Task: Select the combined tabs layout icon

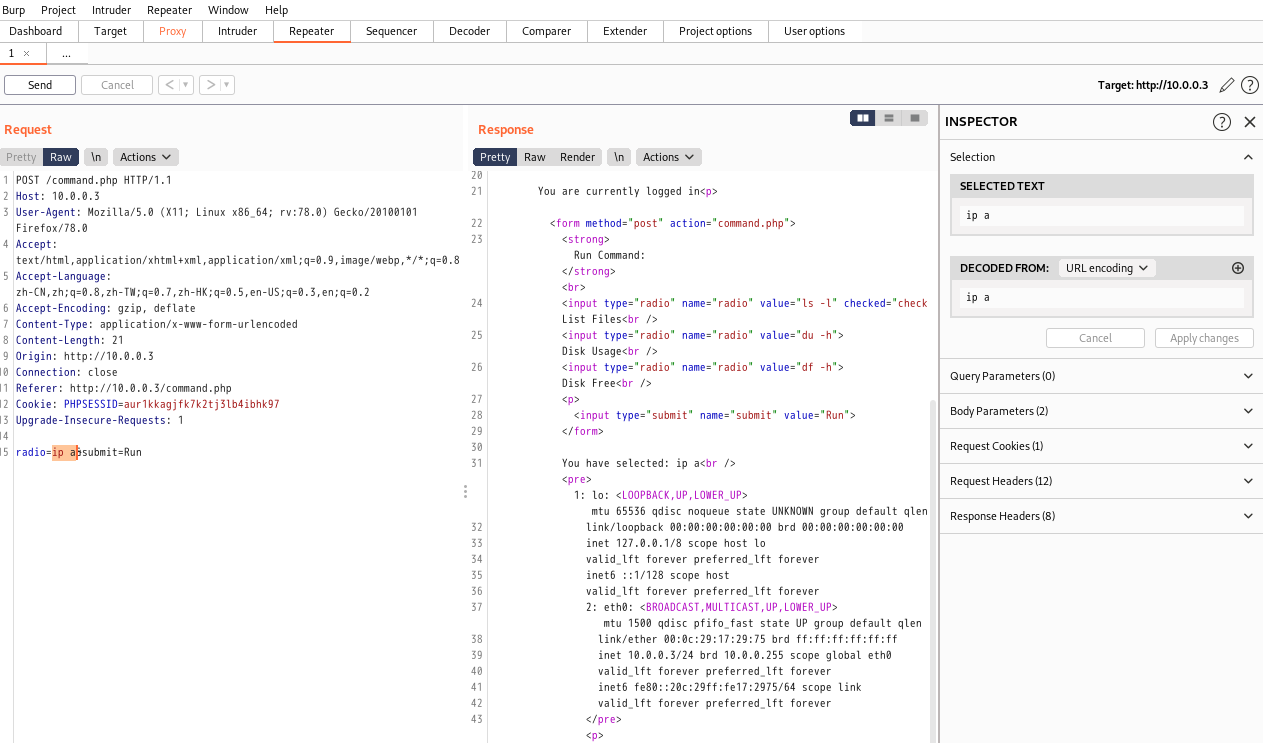Action: 914,118
